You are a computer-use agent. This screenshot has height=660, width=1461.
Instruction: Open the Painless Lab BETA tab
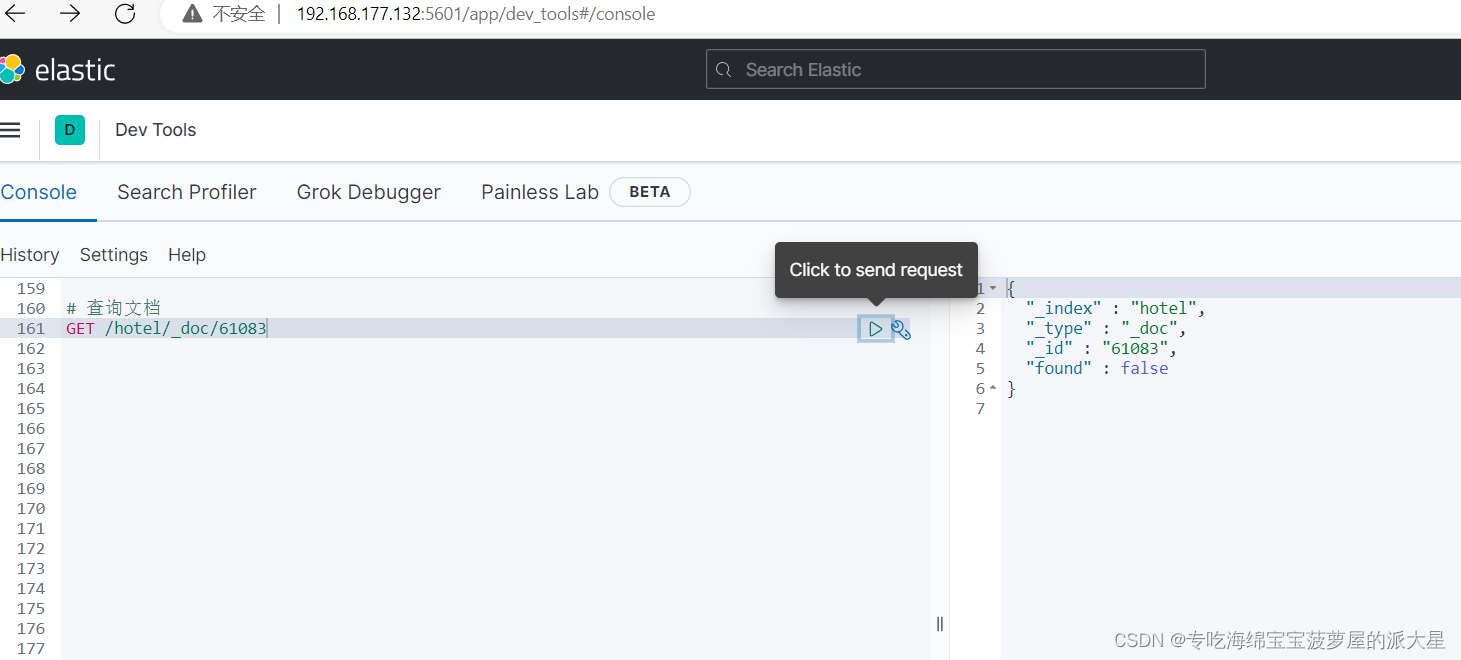pos(539,191)
